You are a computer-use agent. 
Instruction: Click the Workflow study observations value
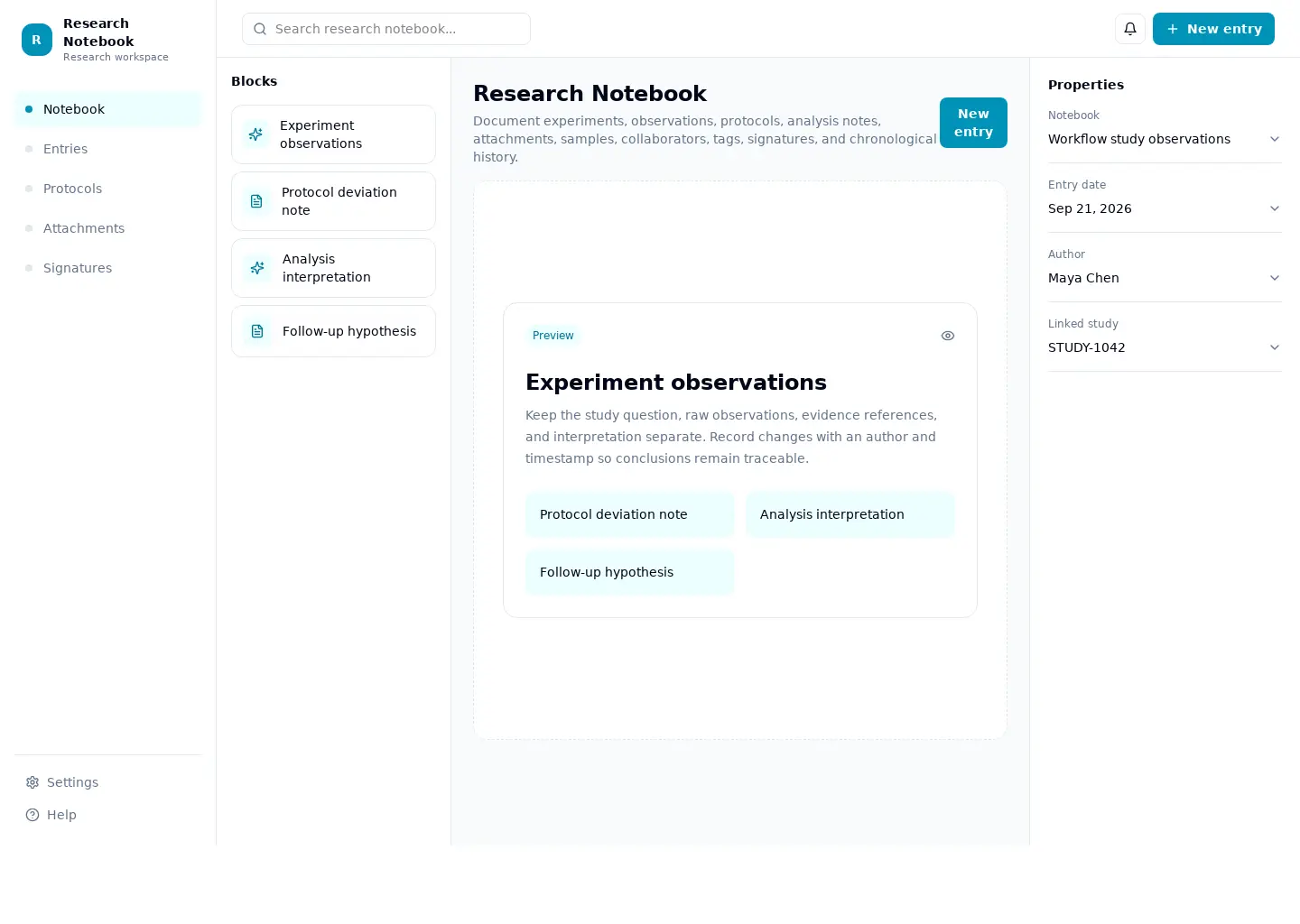1139,139
